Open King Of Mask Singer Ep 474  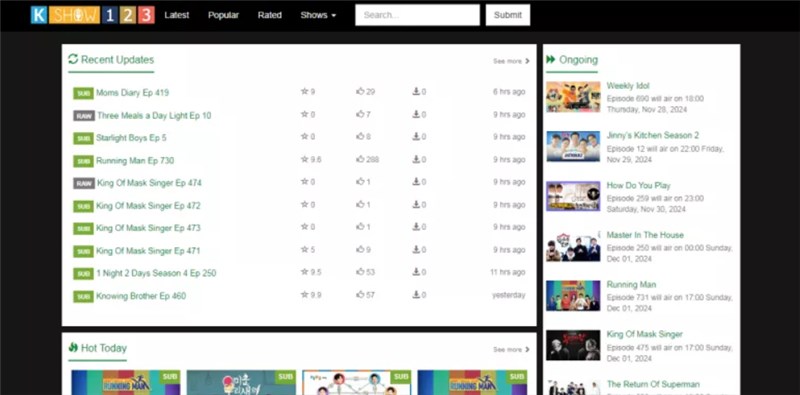click(149, 183)
